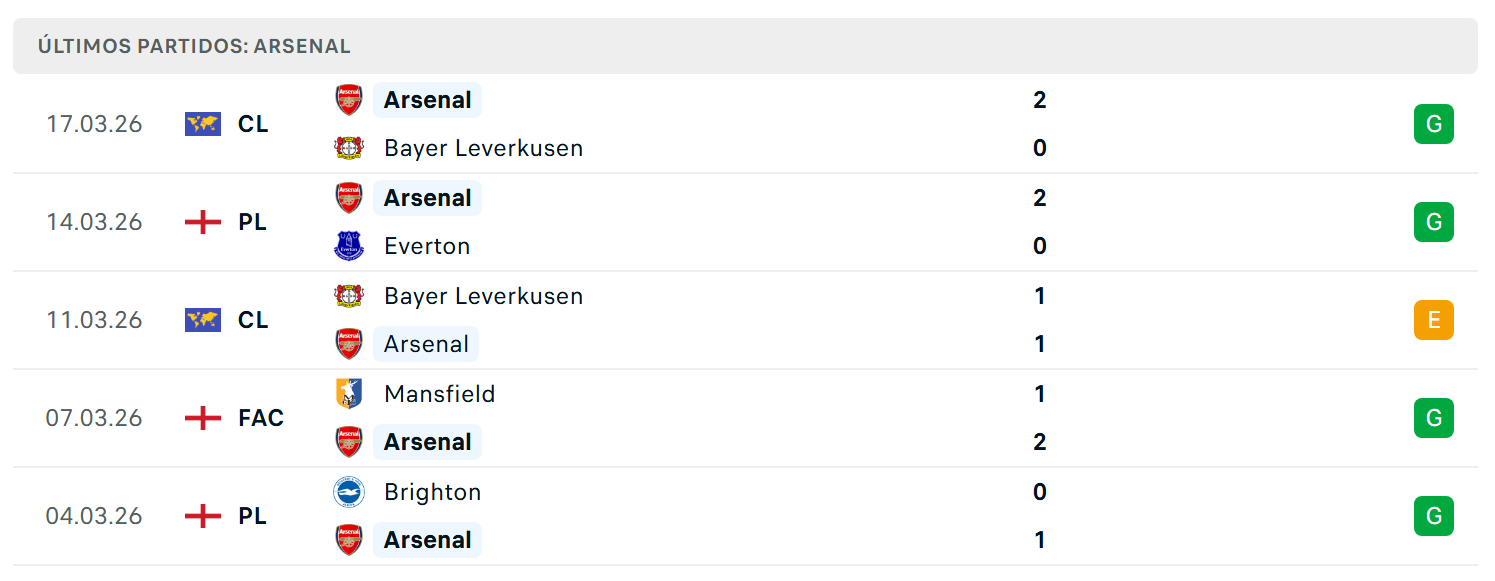
Task: Click the Mansfield club crest
Action: coord(349,394)
